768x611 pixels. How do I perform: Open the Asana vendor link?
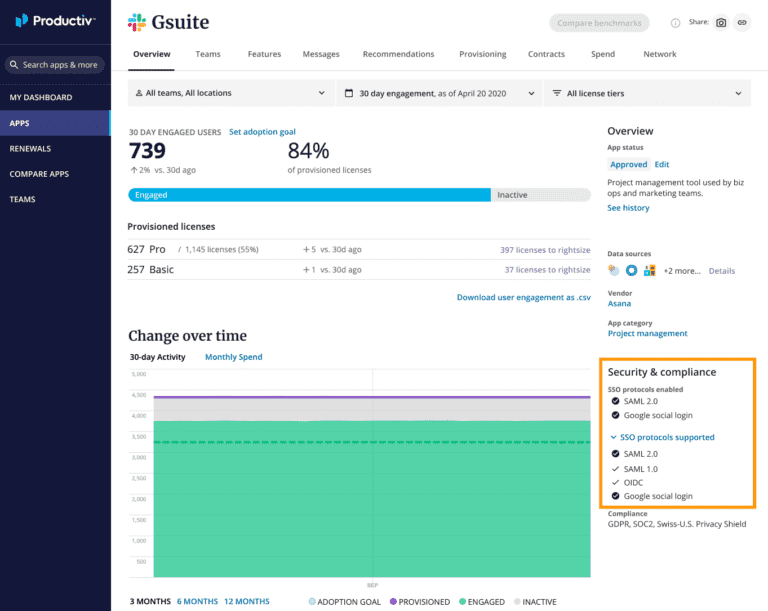pyautogui.click(x=619, y=303)
